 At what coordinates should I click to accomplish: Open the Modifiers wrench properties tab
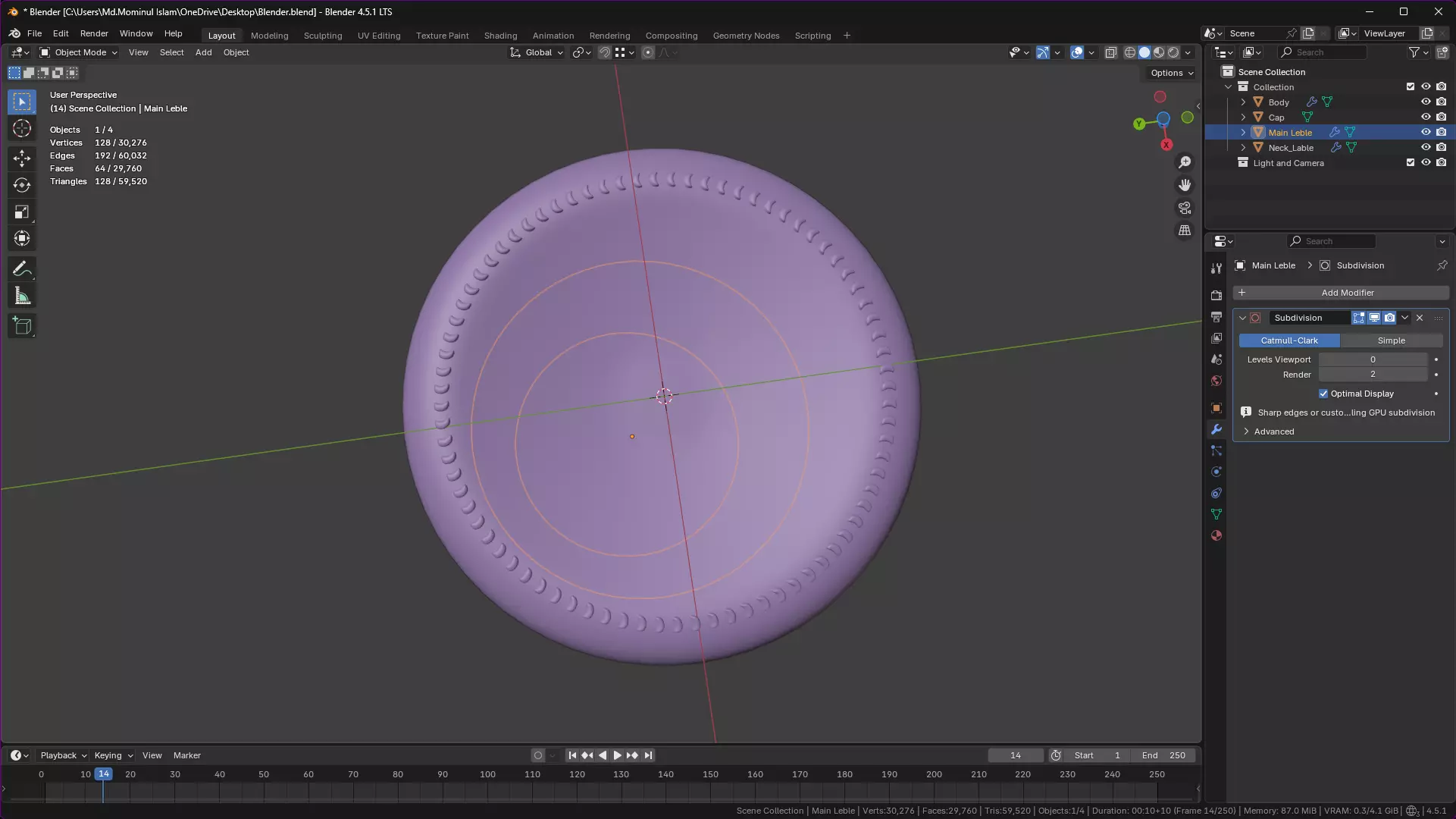click(1216, 429)
